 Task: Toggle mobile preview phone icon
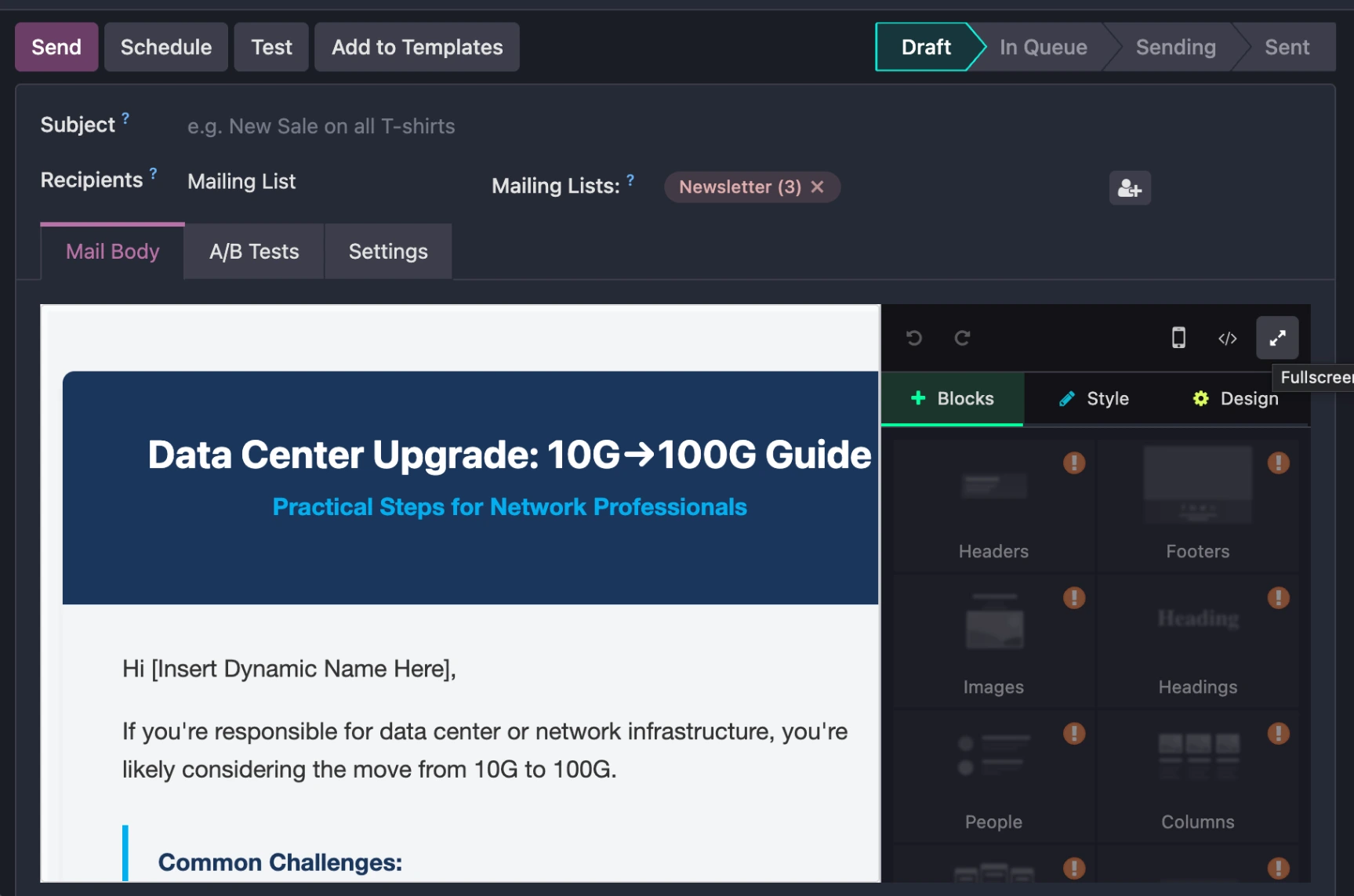(x=1178, y=338)
